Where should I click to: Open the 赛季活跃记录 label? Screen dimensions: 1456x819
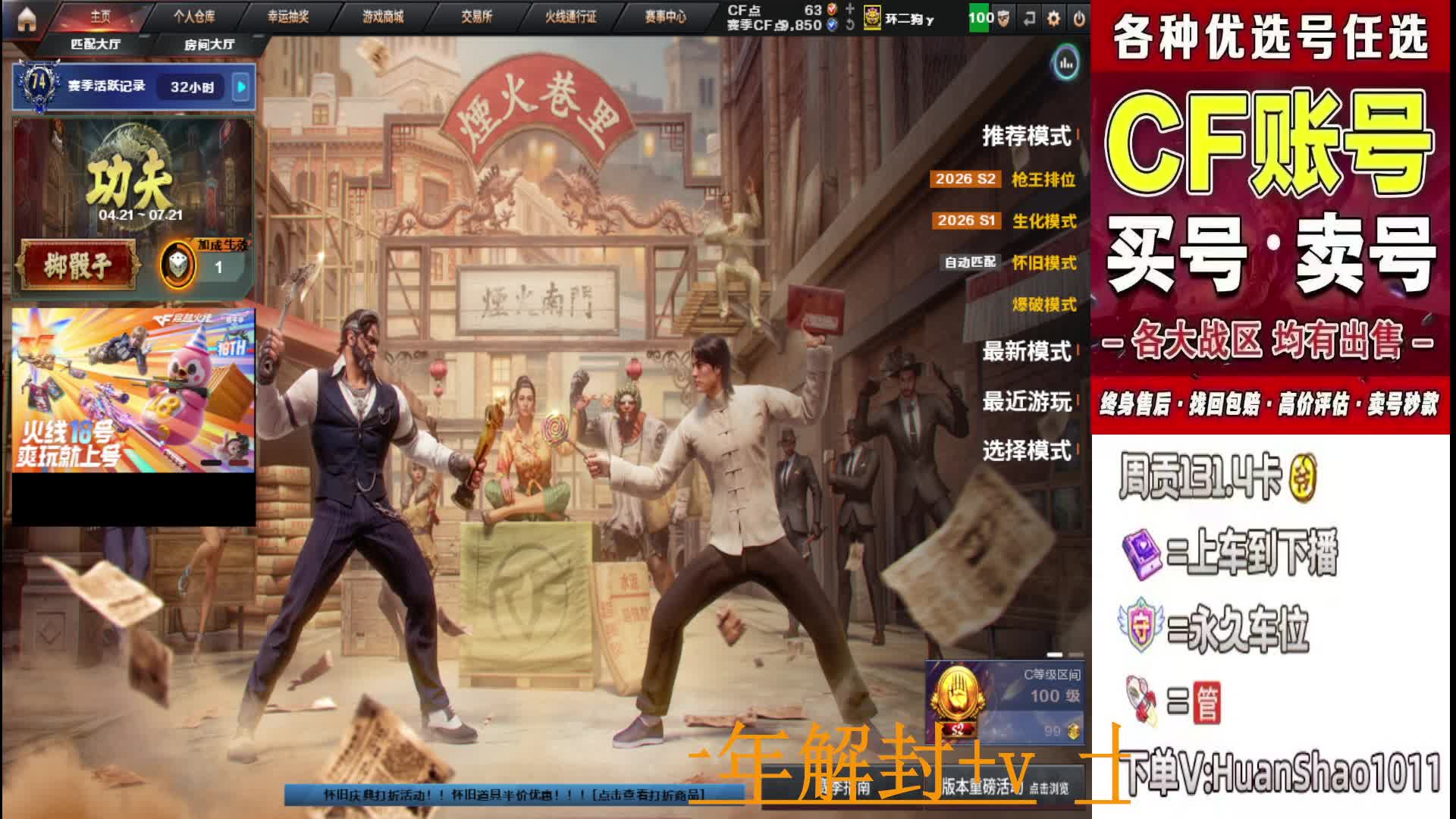pyautogui.click(x=106, y=86)
